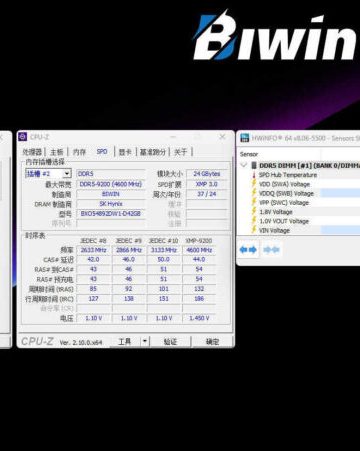Click the CPU-Z logo icon in title bar
This screenshot has width=360, height=451.
coord(23,137)
